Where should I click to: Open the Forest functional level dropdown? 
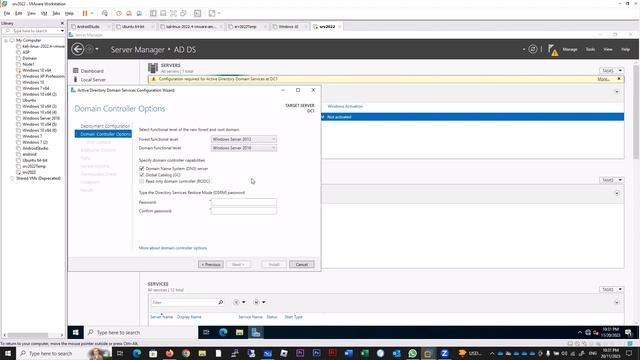click(244, 139)
